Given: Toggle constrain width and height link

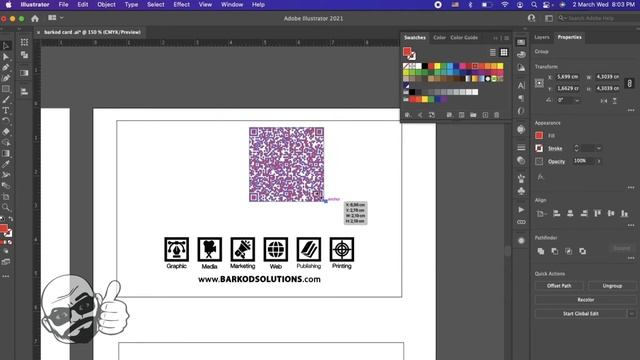Looking at the screenshot, I should click(629, 83).
